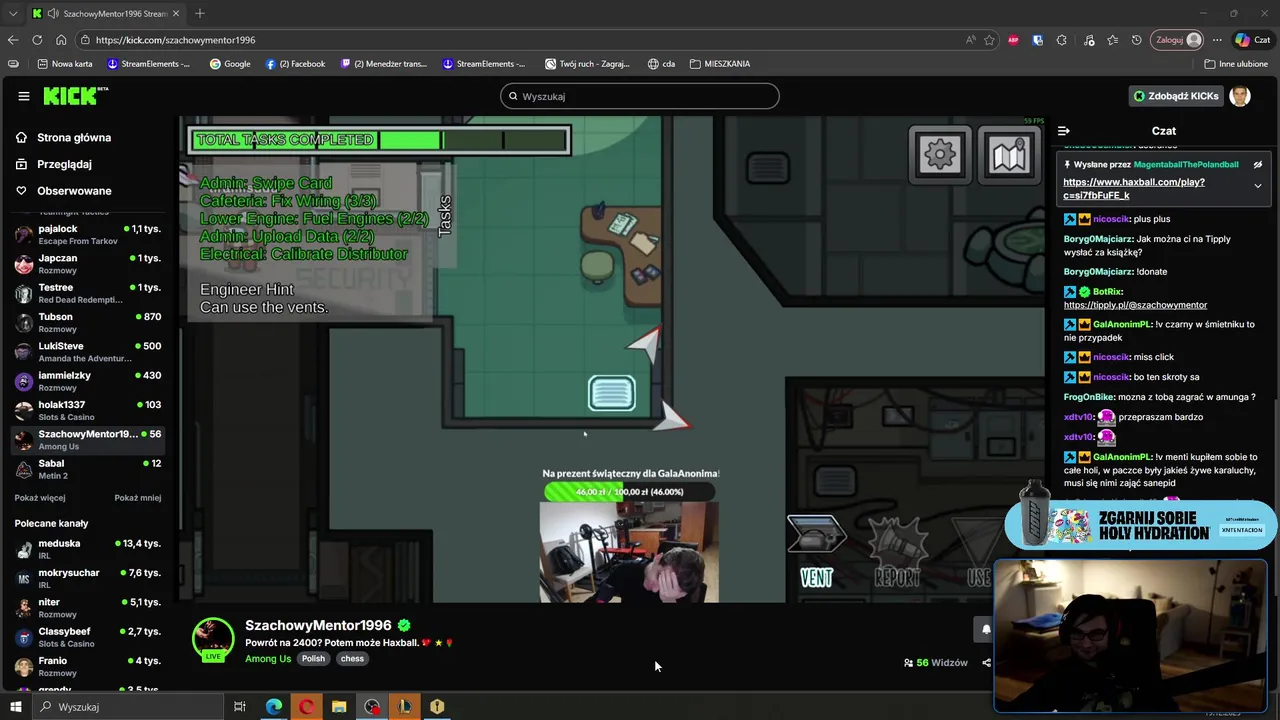Click the total tasks completed progress bar

coord(380,140)
